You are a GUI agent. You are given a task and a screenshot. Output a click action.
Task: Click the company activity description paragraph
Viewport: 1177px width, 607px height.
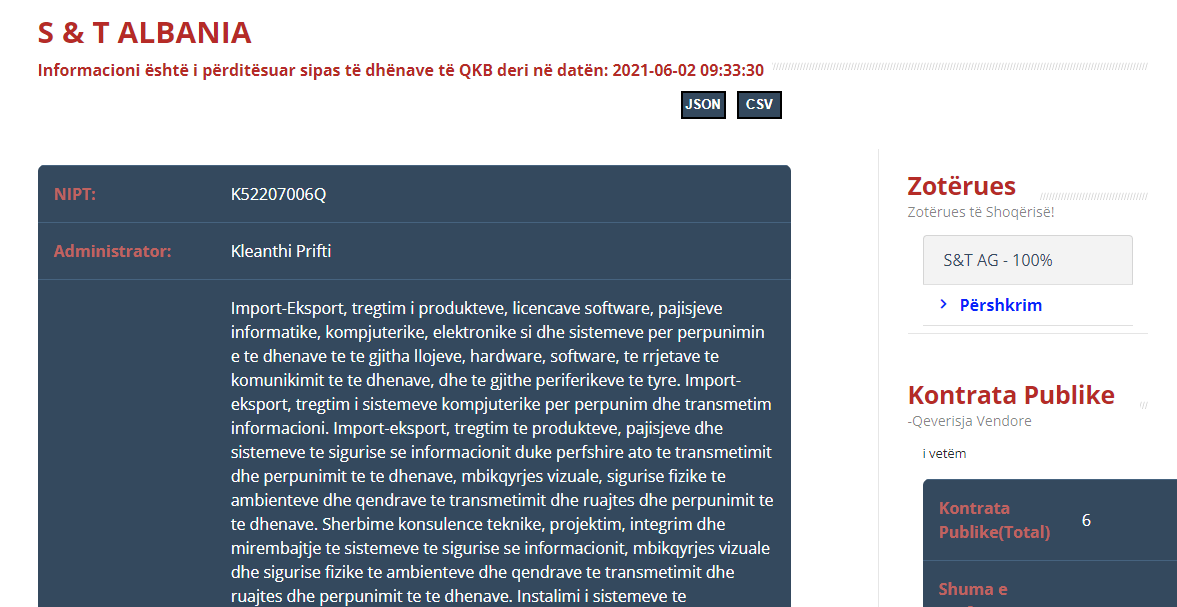click(502, 452)
